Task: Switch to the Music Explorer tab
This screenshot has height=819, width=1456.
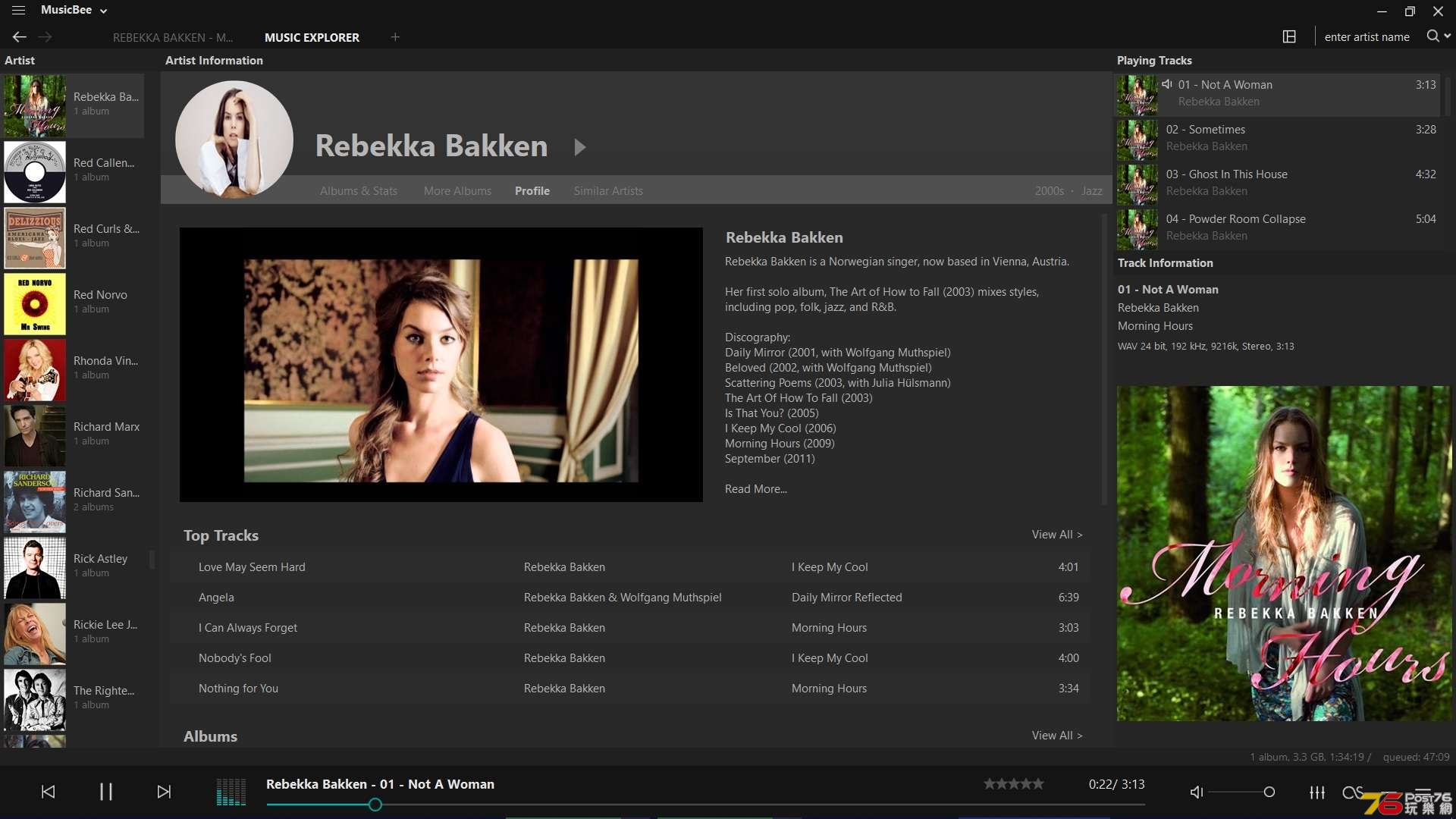Action: [312, 37]
